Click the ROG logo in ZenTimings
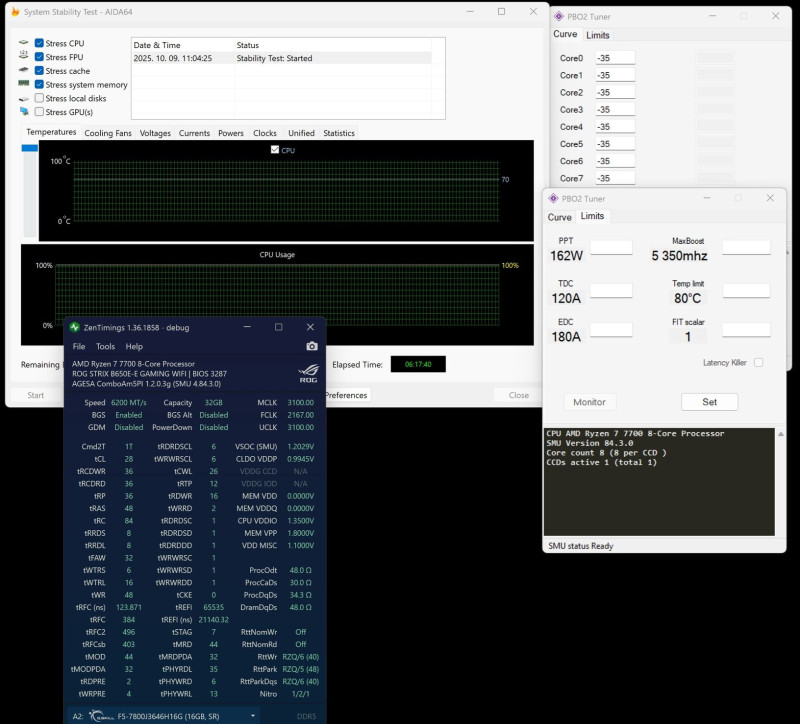Image resolution: width=800 pixels, height=724 pixels. pyautogui.click(x=308, y=373)
